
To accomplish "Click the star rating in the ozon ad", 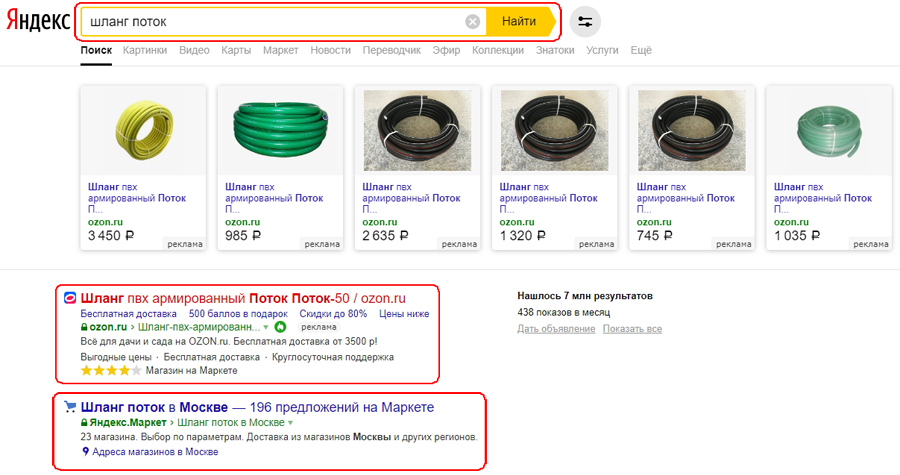I will 111,371.
